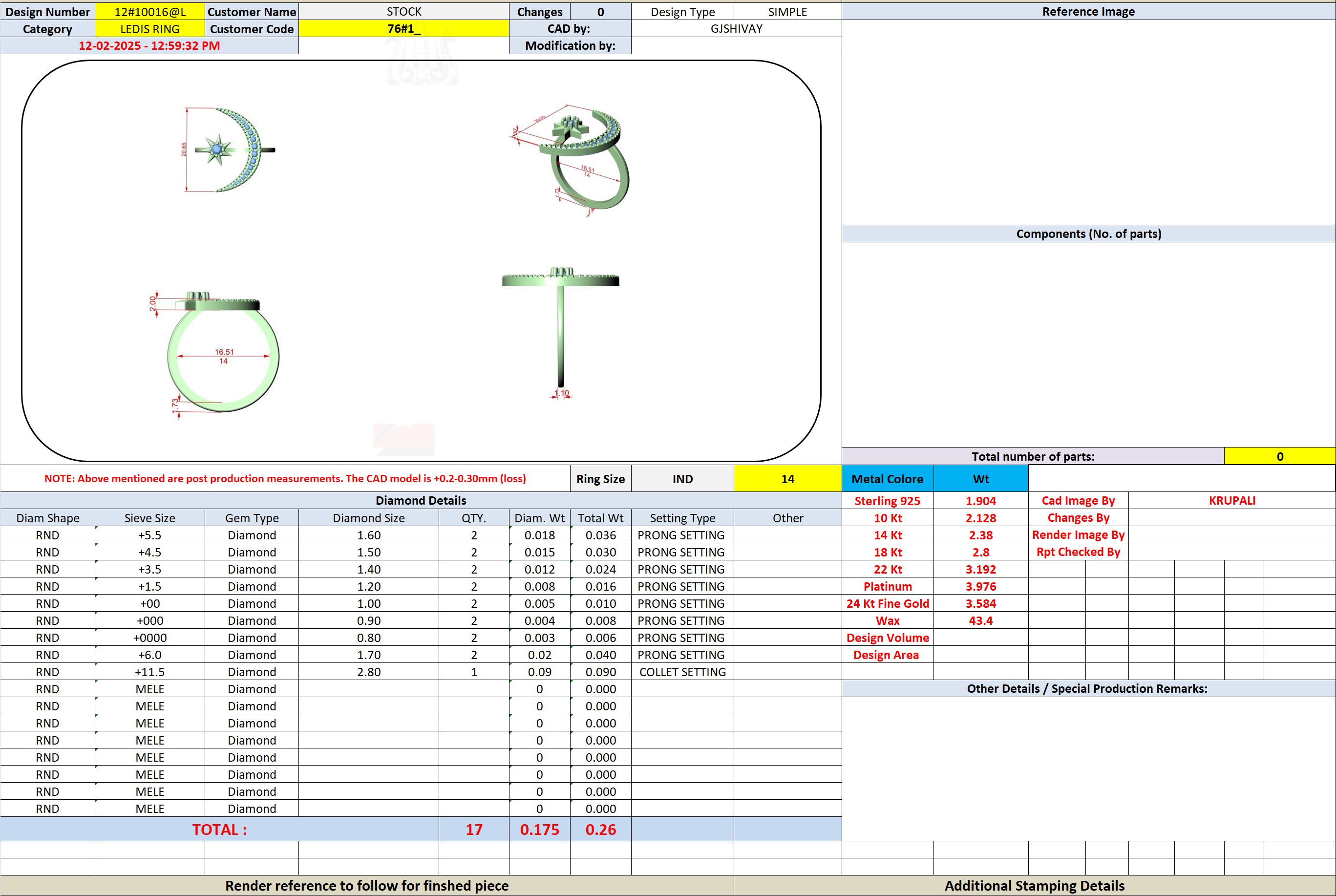Click the COLLET SETTING cell
This screenshot has height=896, width=1336.
pos(682,672)
